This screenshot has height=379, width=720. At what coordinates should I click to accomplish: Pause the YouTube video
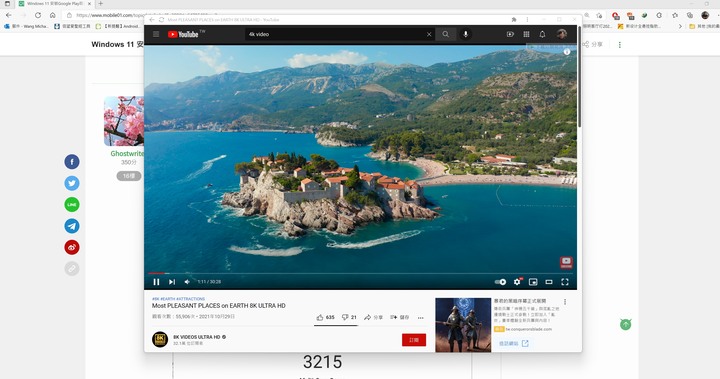click(156, 282)
